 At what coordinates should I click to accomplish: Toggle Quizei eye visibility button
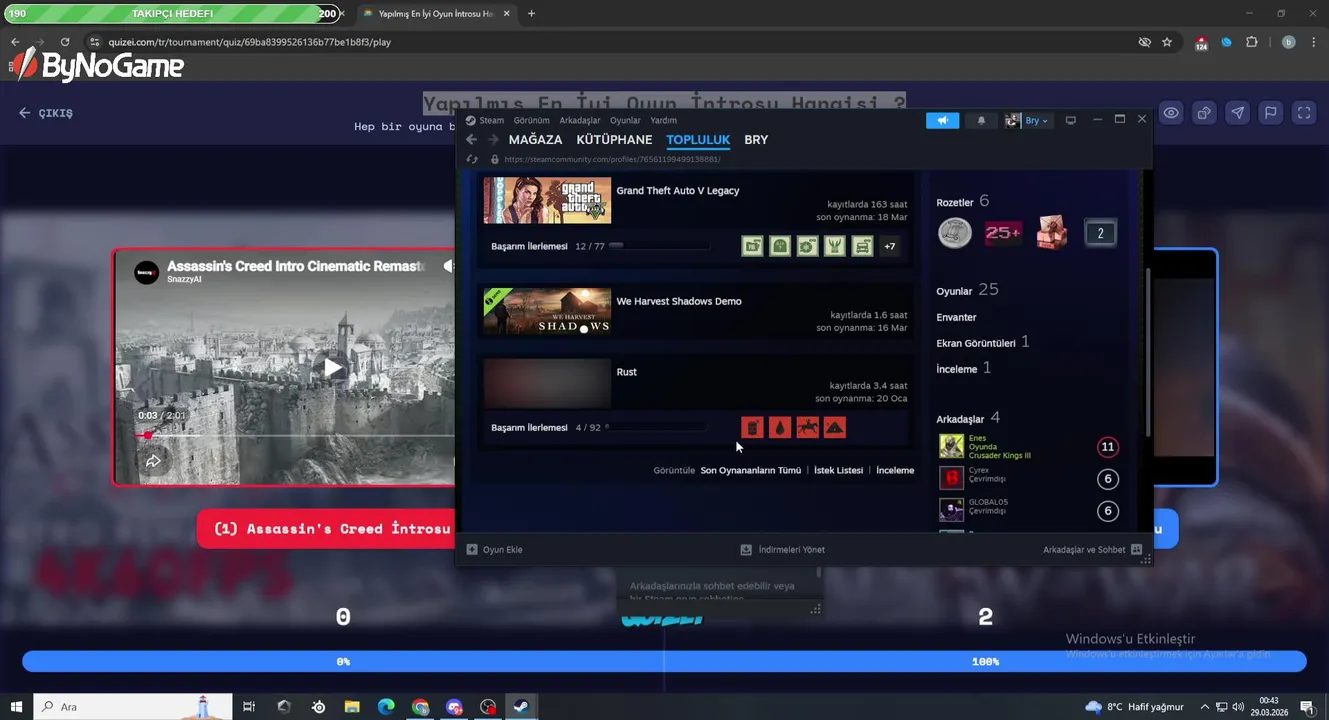pos(1171,113)
